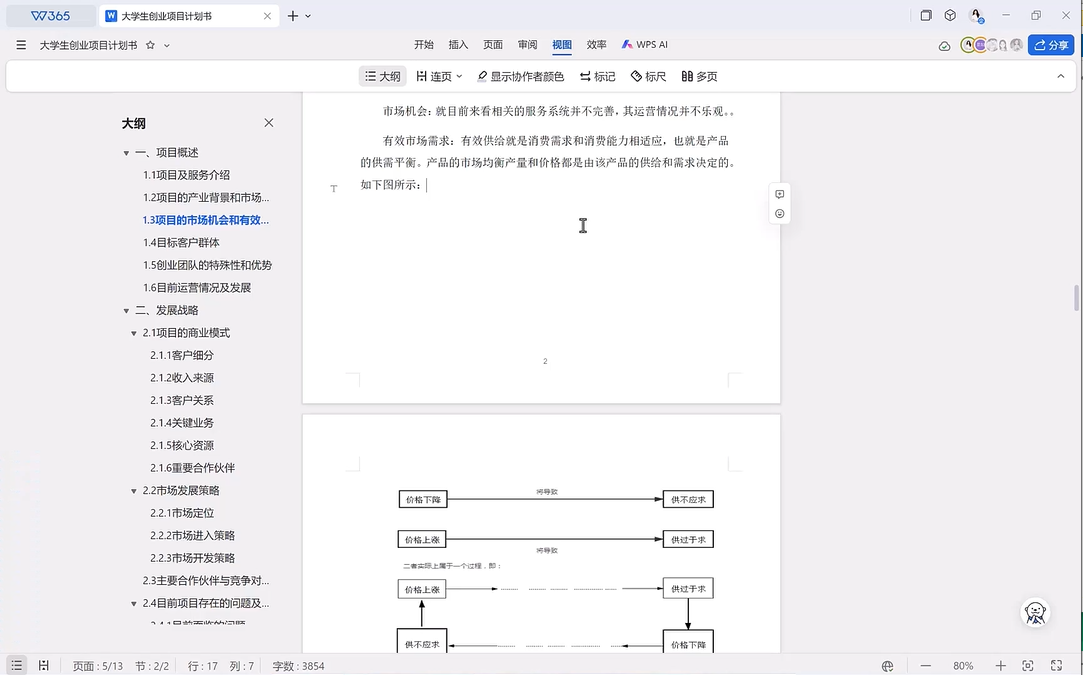
Task: Collapse the 一、项目概述 outline section
Action: click(127, 153)
